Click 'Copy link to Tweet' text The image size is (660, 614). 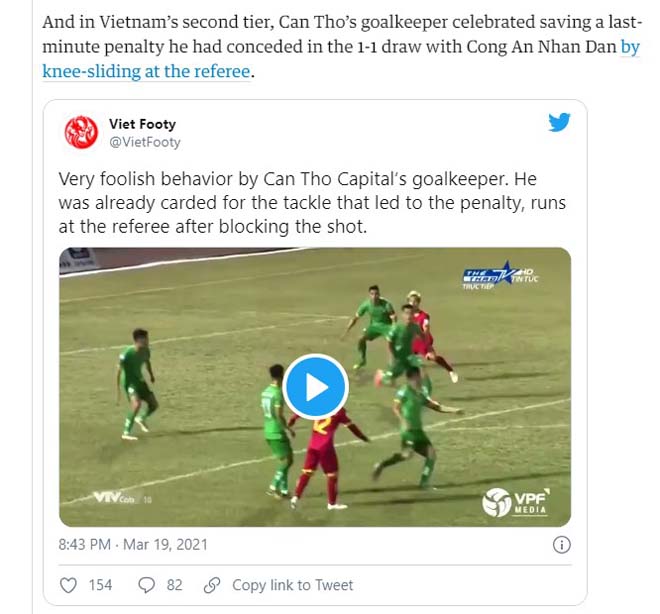[x=293, y=585]
